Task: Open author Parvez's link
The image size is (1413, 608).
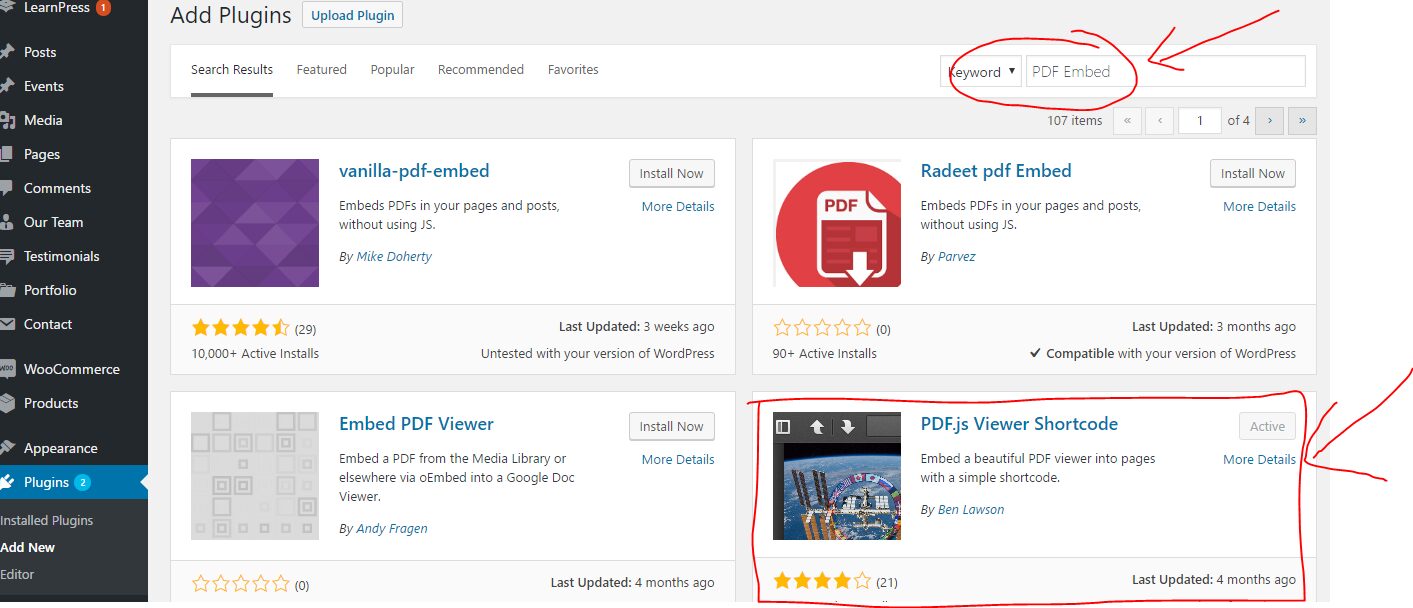Action: click(x=956, y=257)
